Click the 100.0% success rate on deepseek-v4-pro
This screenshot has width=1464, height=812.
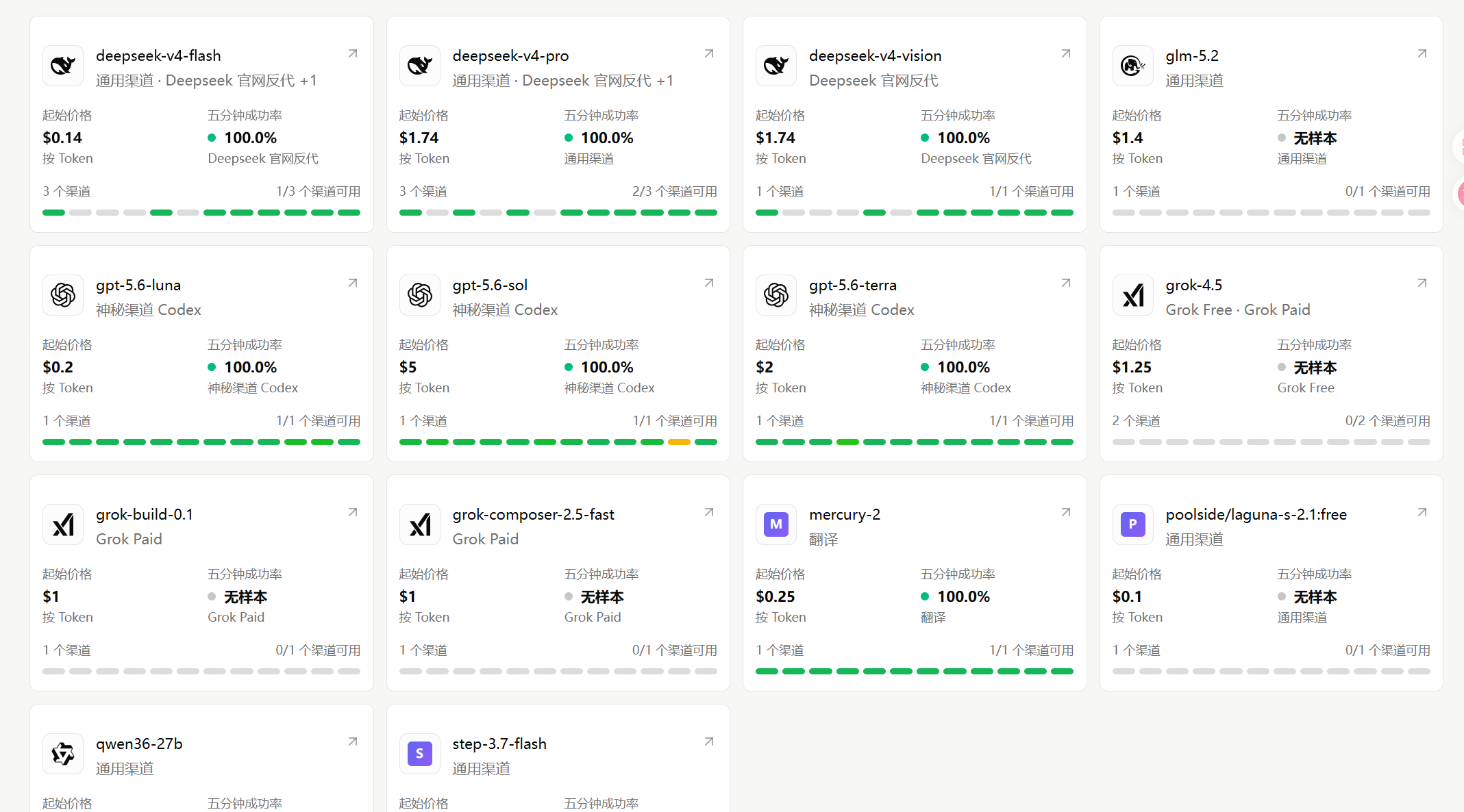tap(607, 138)
